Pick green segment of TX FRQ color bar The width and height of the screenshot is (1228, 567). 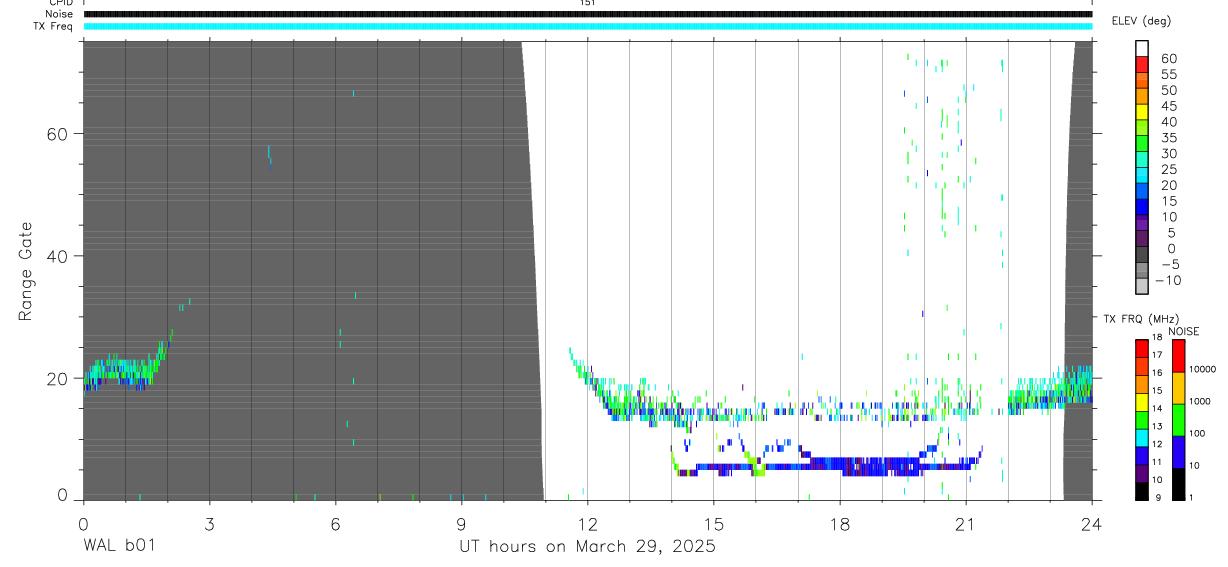coord(1142,420)
